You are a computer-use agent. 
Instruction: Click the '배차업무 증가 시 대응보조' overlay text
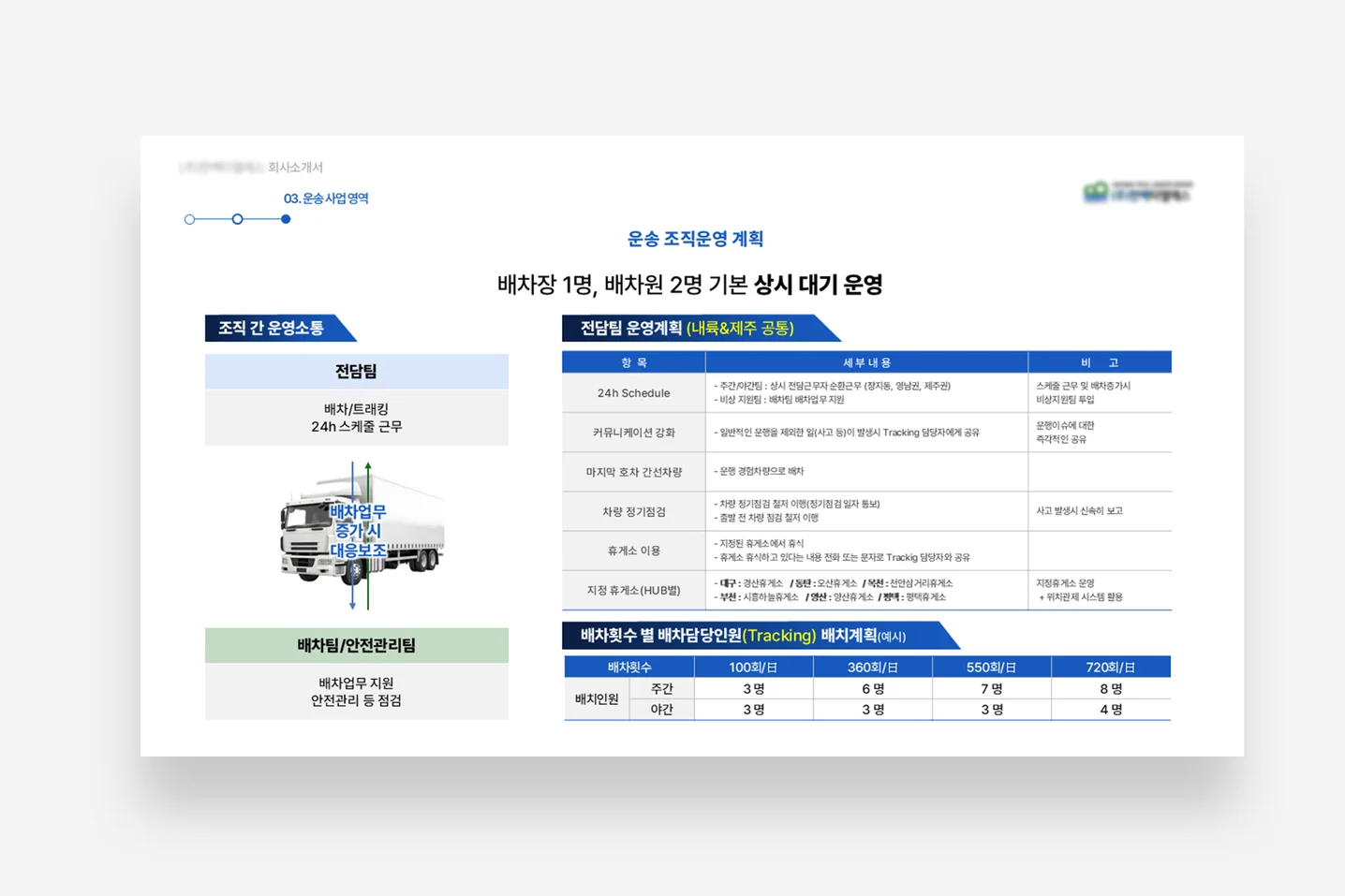click(x=358, y=531)
